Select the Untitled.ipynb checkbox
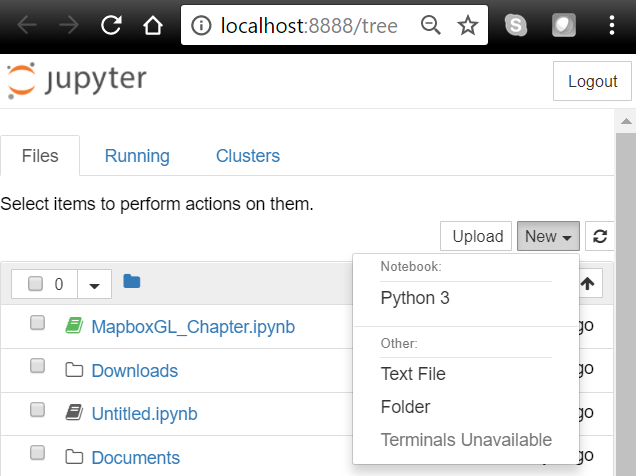The image size is (636, 476). (37, 410)
